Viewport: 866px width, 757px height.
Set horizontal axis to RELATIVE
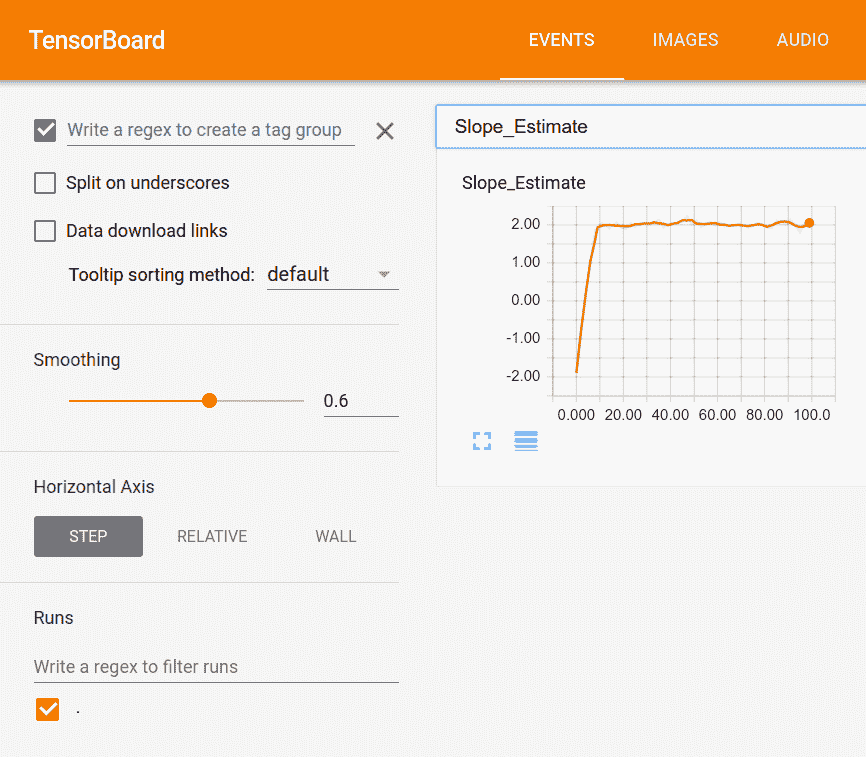pyautogui.click(x=212, y=536)
